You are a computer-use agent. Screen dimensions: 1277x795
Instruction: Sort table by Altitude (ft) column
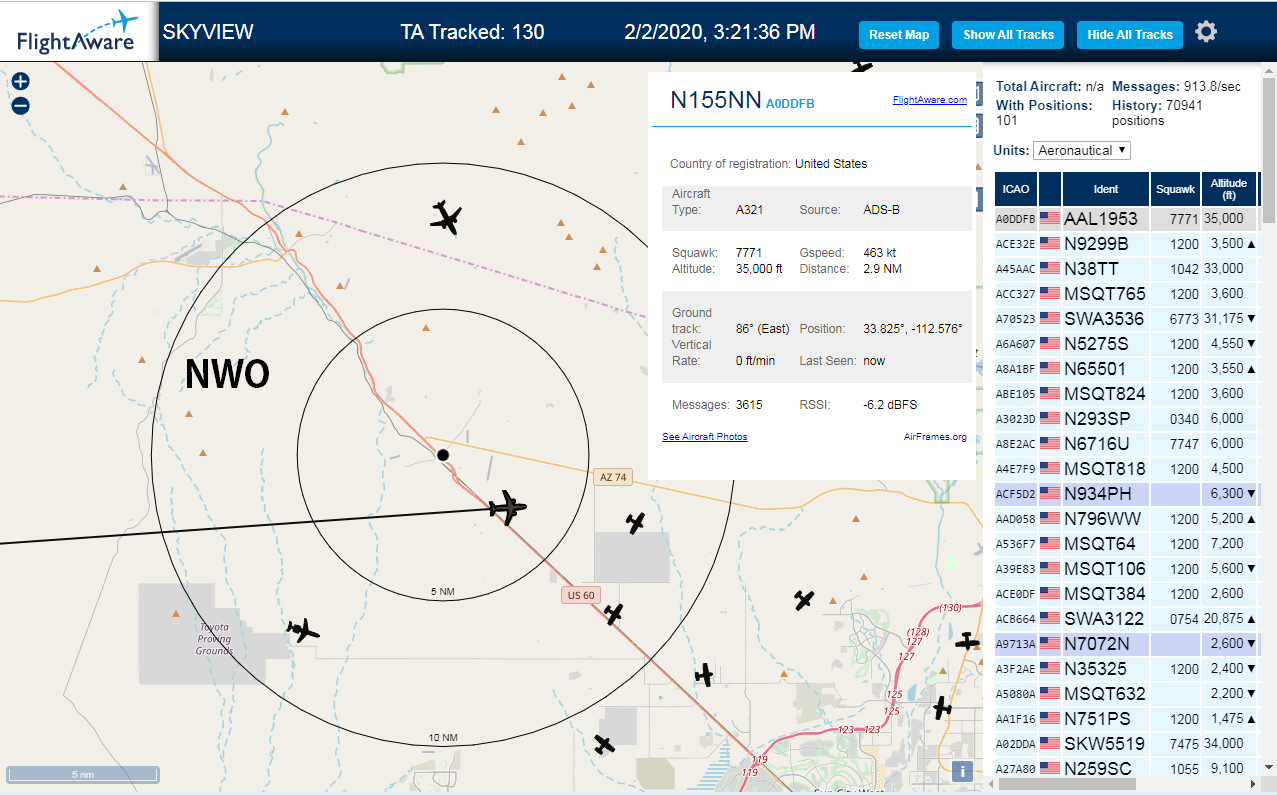1229,189
